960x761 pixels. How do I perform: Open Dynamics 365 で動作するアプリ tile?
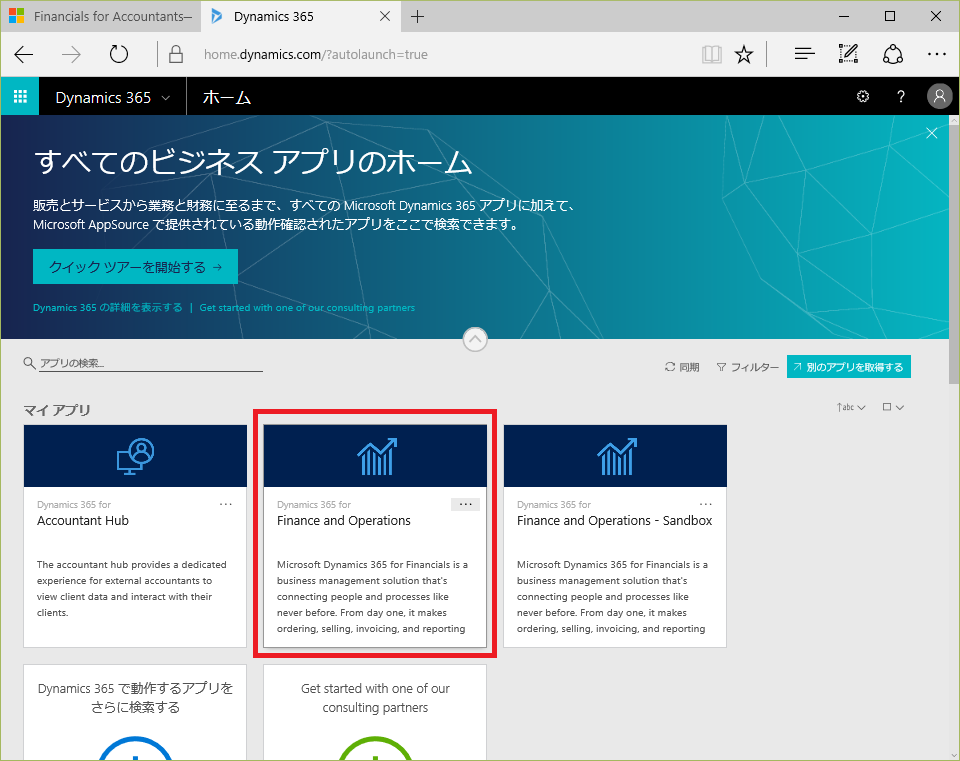pyautogui.click(x=135, y=713)
